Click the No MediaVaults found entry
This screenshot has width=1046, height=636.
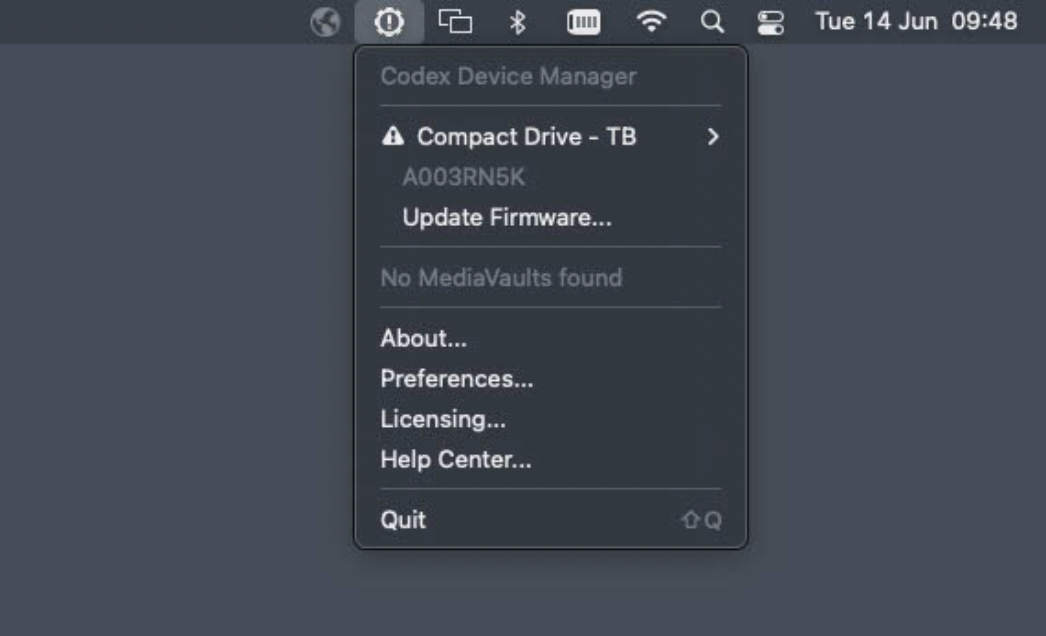(x=501, y=278)
